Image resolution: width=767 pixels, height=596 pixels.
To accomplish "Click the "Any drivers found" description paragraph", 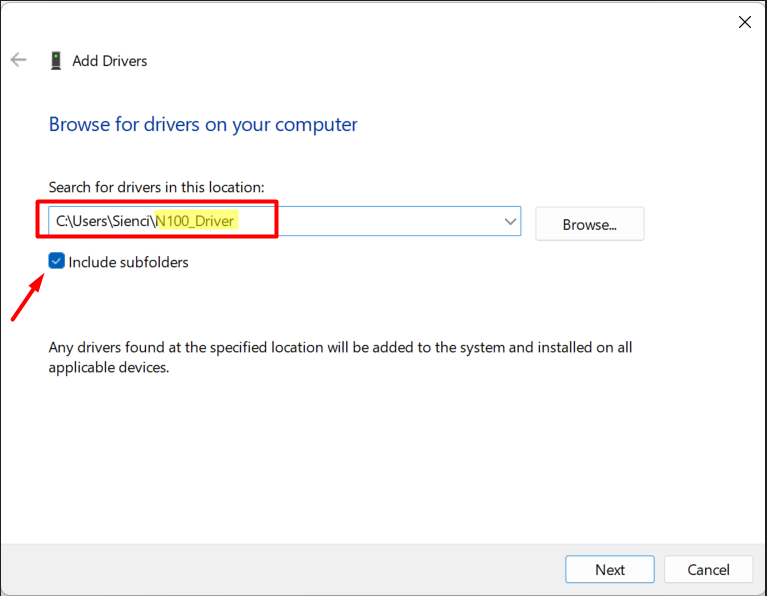I will coord(340,357).
